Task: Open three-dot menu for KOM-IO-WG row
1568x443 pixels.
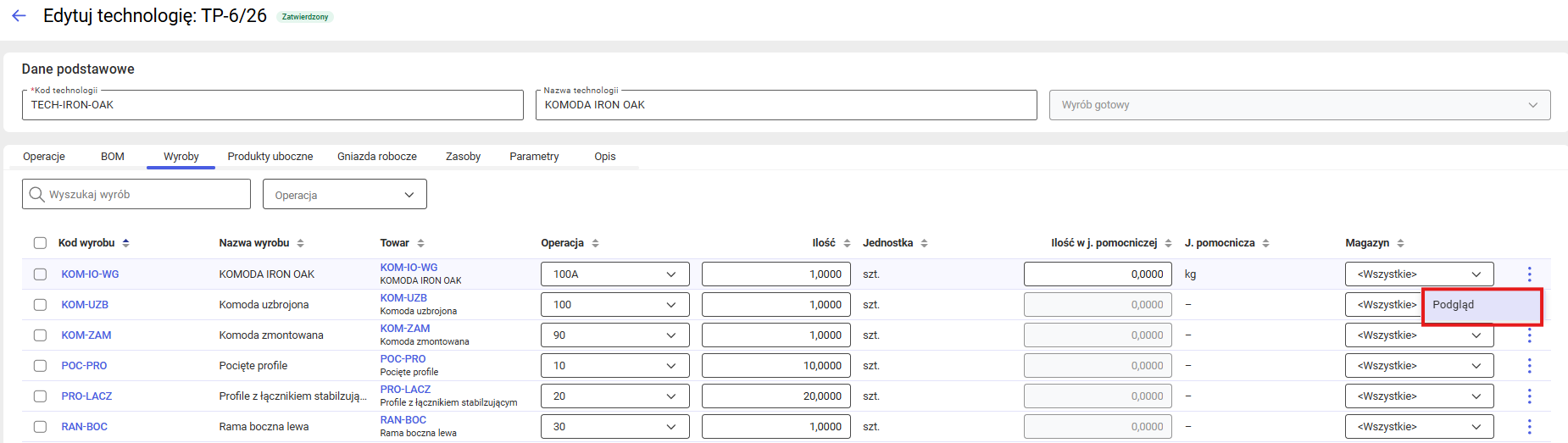Action: click(1529, 274)
